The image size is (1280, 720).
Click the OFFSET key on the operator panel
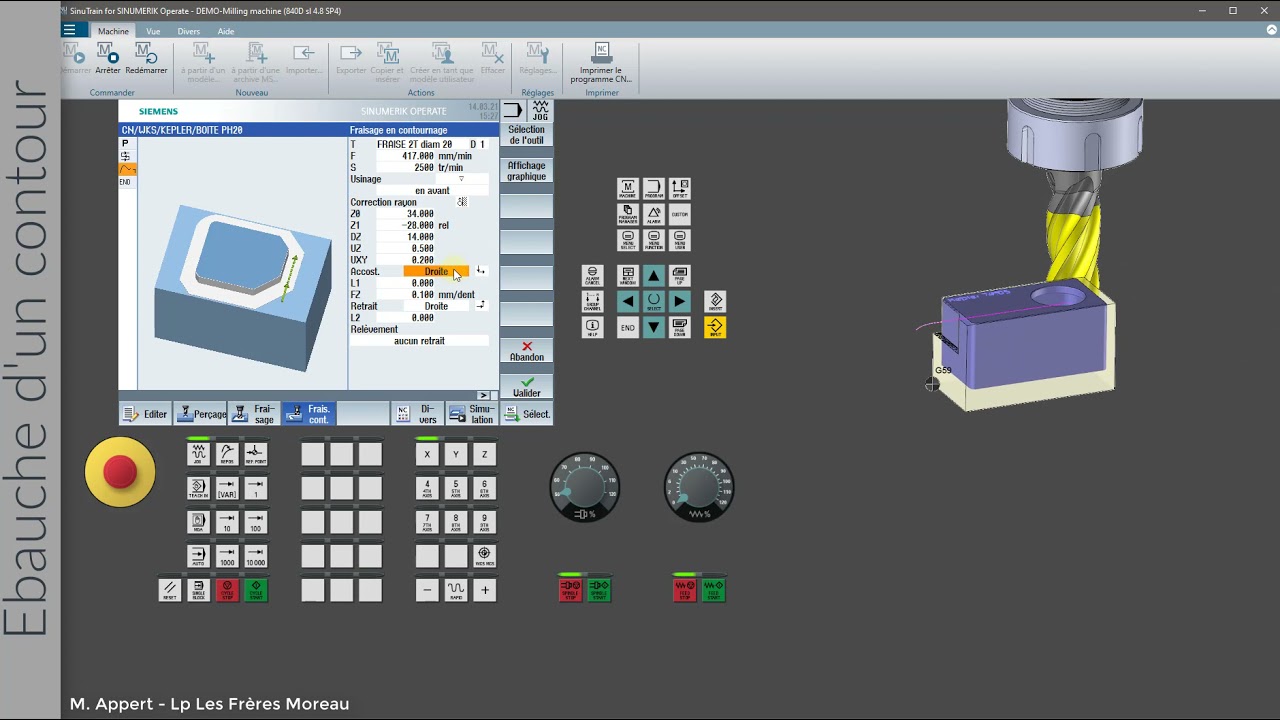coord(680,188)
